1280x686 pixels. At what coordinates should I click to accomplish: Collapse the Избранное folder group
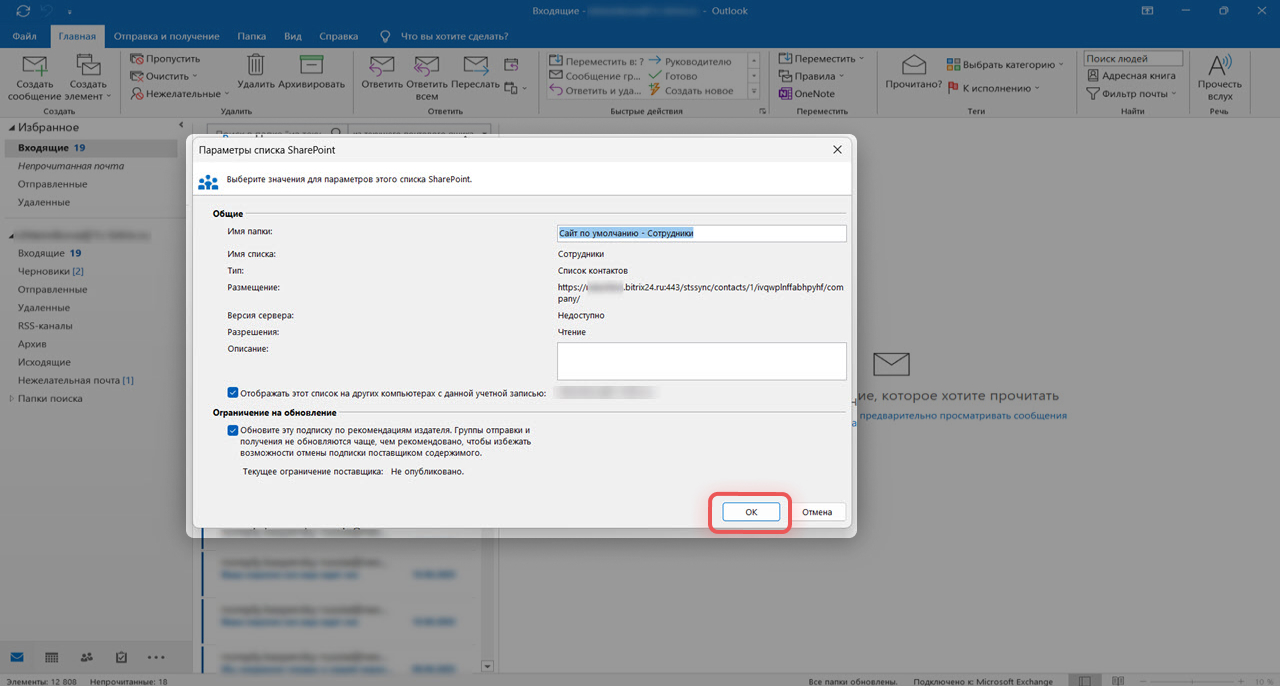(12, 128)
